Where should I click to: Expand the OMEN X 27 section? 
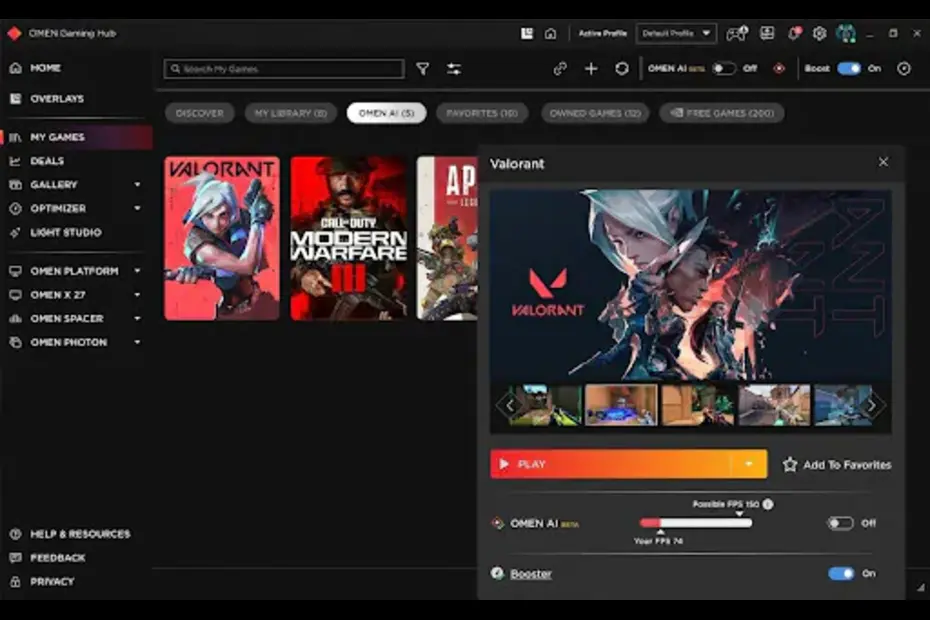click(x=138, y=294)
